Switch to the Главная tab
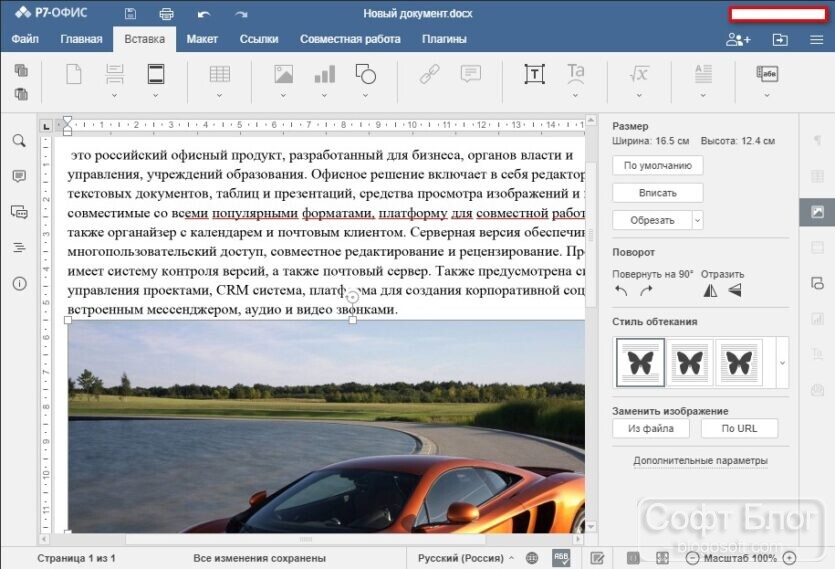This screenshot has height=569, width=835. coord(81,39)
